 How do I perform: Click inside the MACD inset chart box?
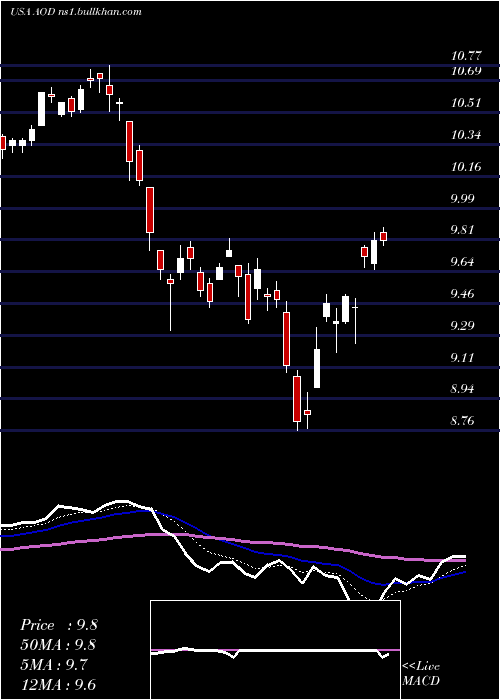click(275, 650)
